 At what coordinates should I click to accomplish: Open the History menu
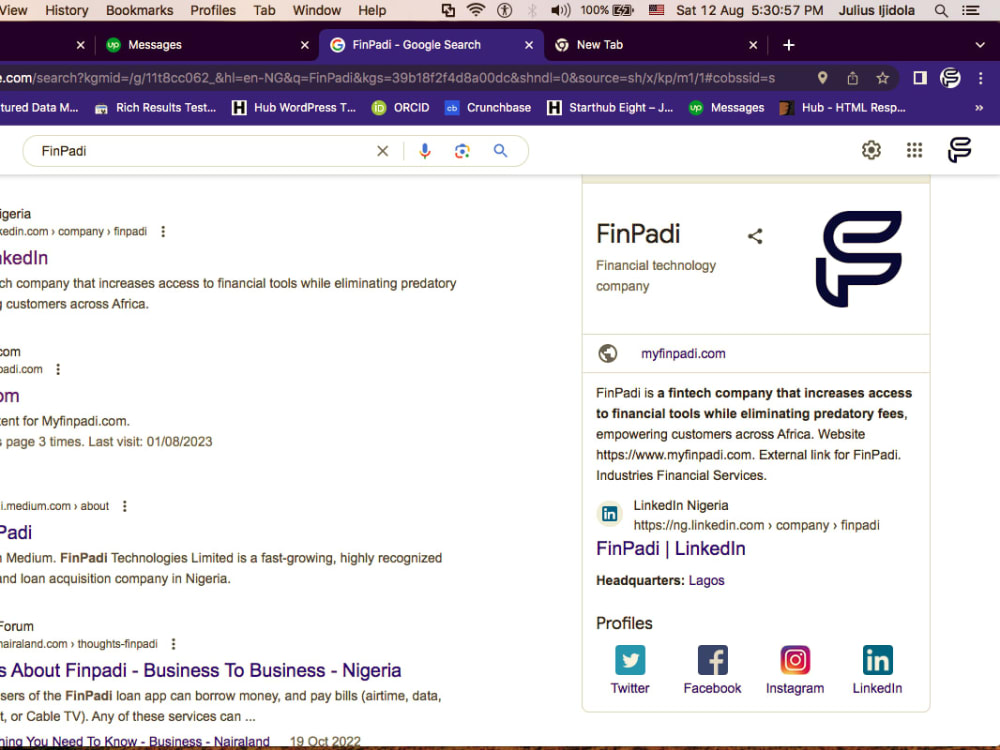point(66,10)
